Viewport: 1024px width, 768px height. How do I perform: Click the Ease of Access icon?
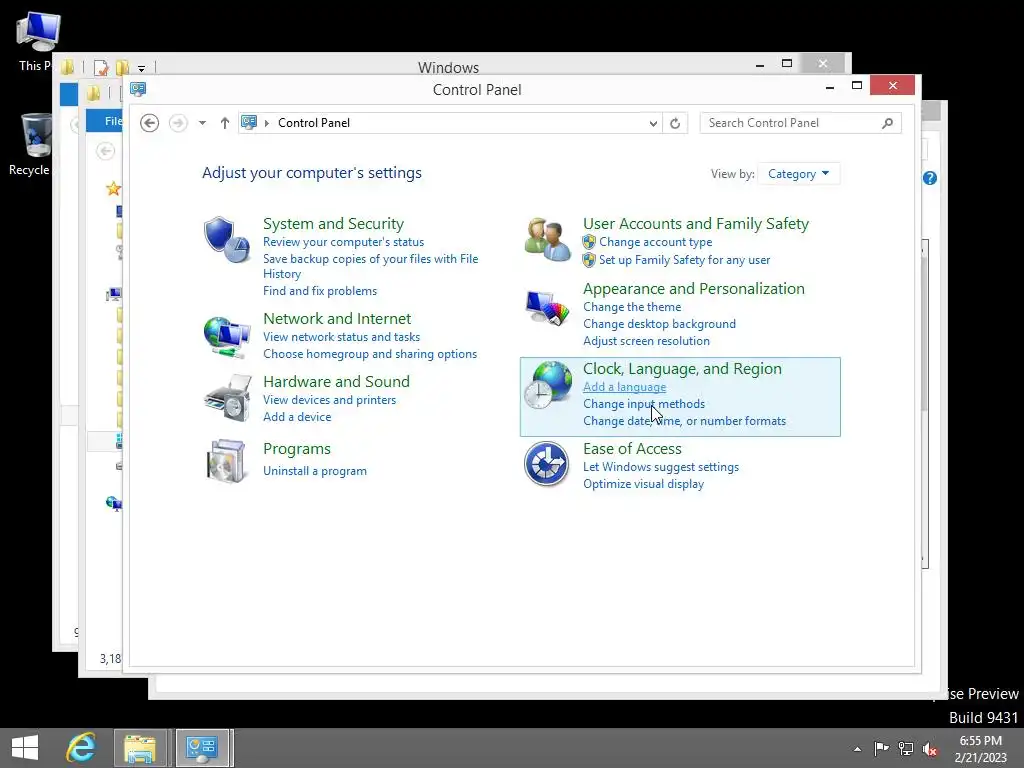point(547,464)
